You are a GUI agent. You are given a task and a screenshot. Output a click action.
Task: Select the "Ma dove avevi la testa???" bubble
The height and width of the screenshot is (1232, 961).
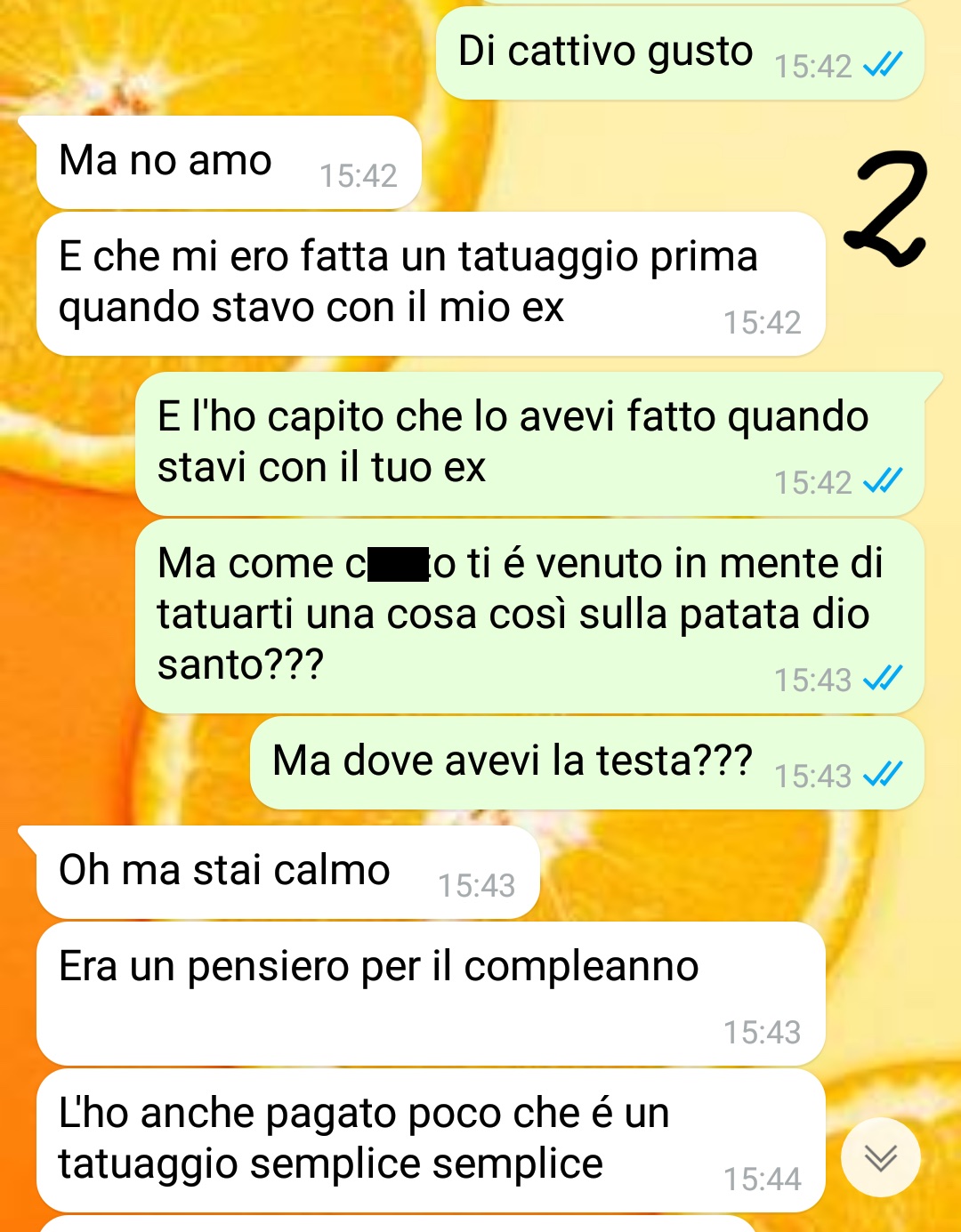[x=587, y=763]
